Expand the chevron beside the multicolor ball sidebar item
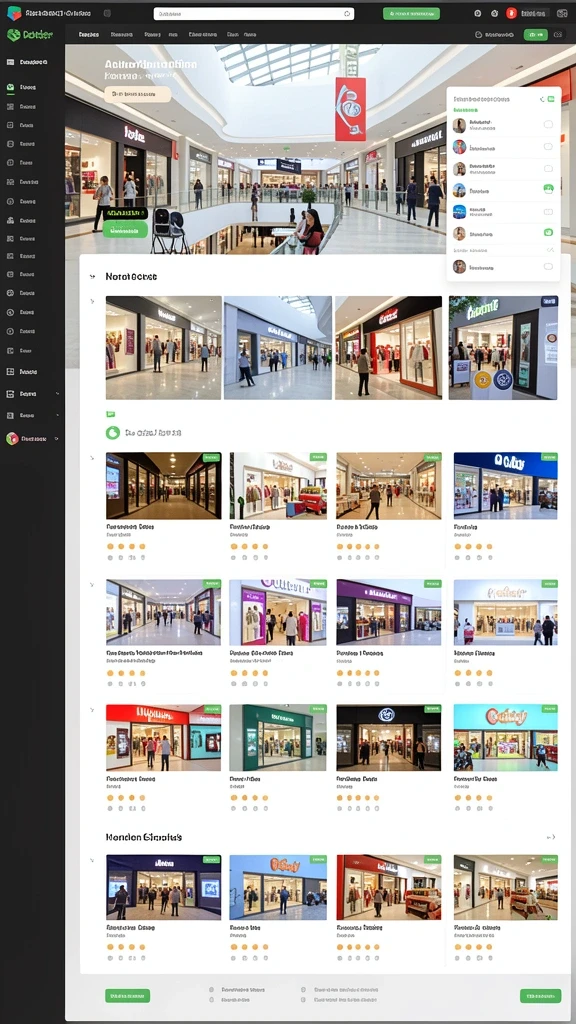Screen dimensions: 576x1024 point(57,439)
